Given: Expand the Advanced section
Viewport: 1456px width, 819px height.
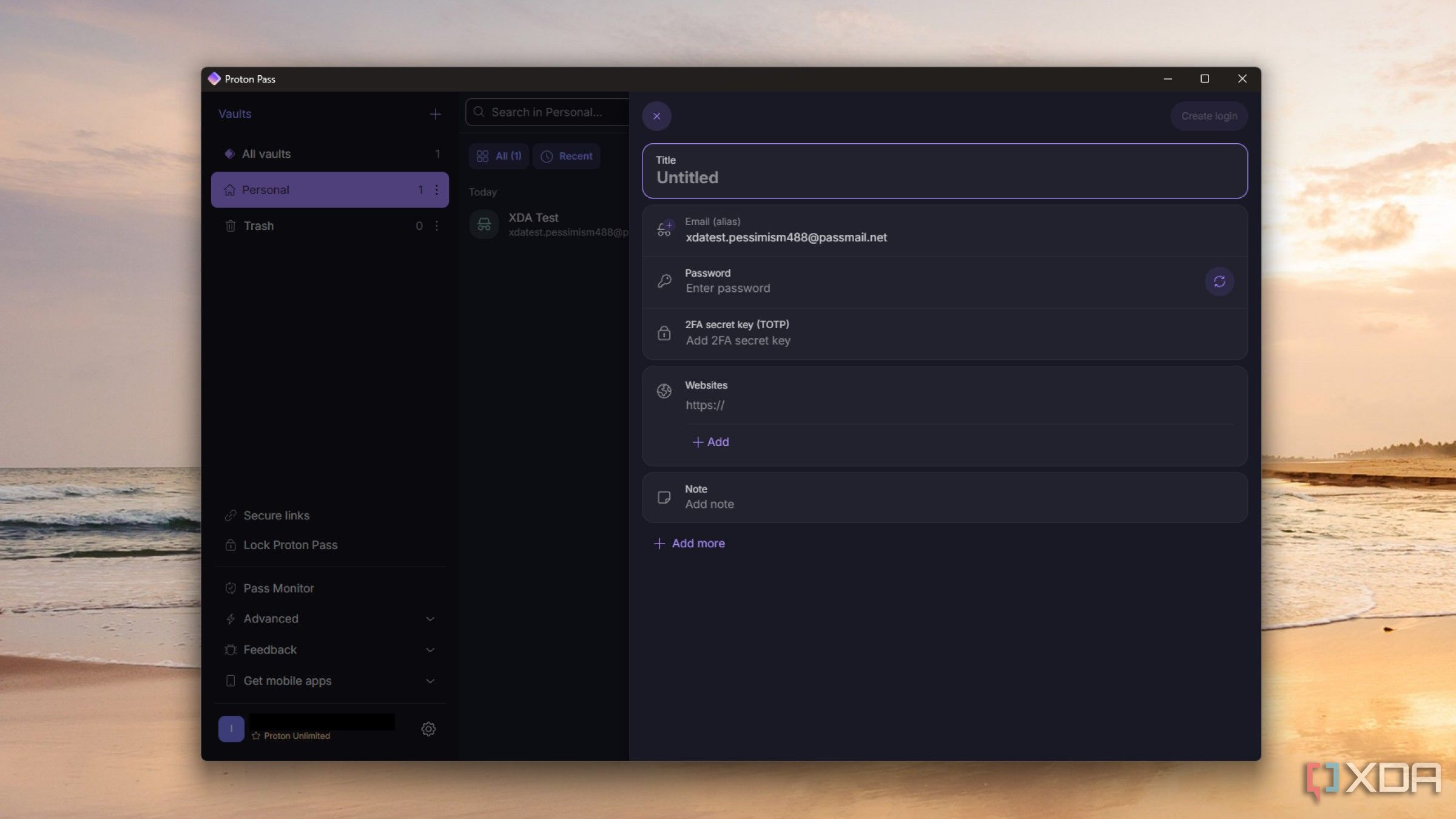Looking at the screenshot, I should point(330,619).
